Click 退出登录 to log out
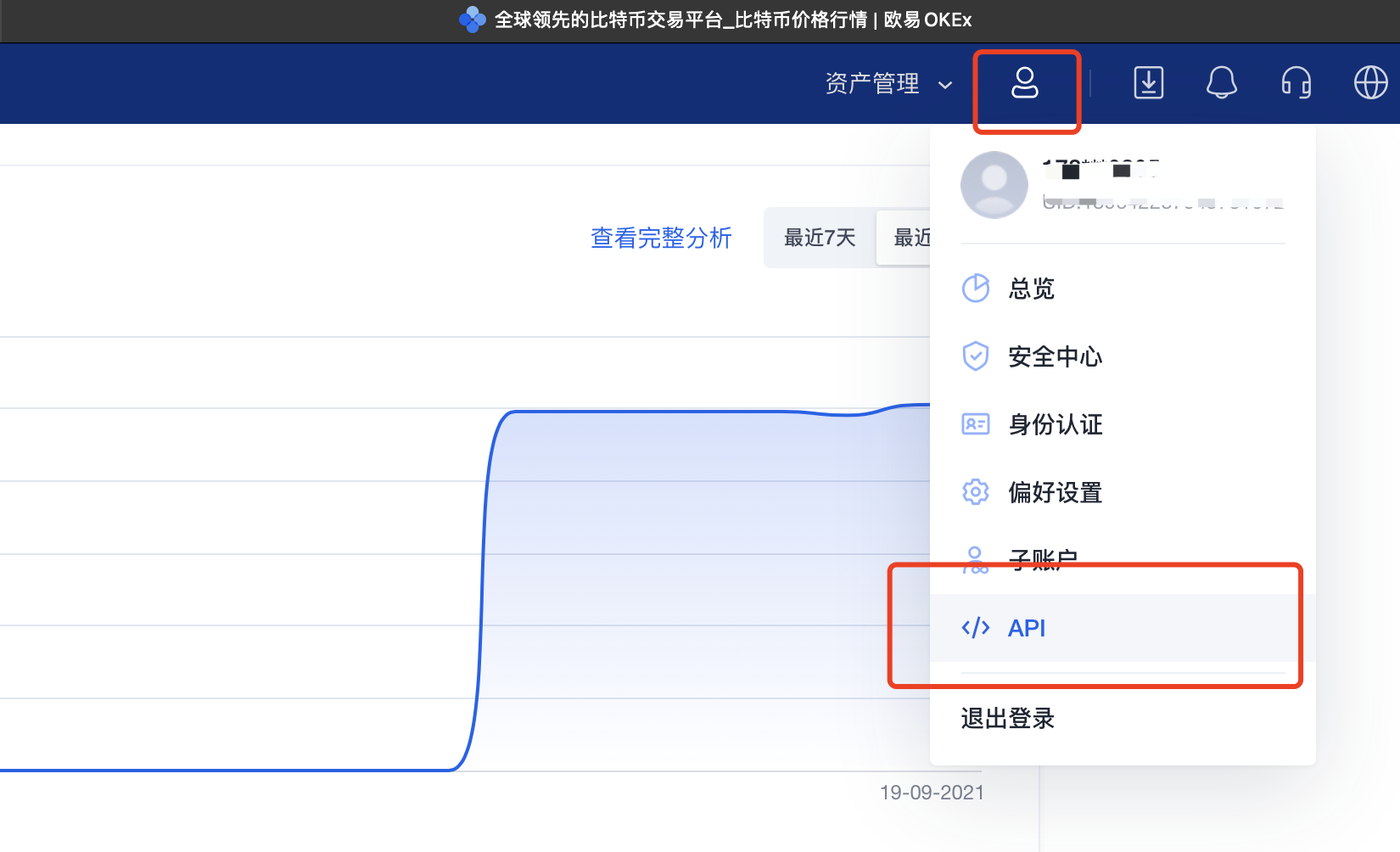1400x852 pixels. pos(1008,719)
